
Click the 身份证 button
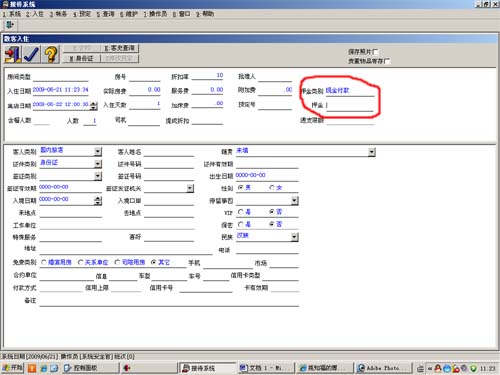(x=82, y=58)
